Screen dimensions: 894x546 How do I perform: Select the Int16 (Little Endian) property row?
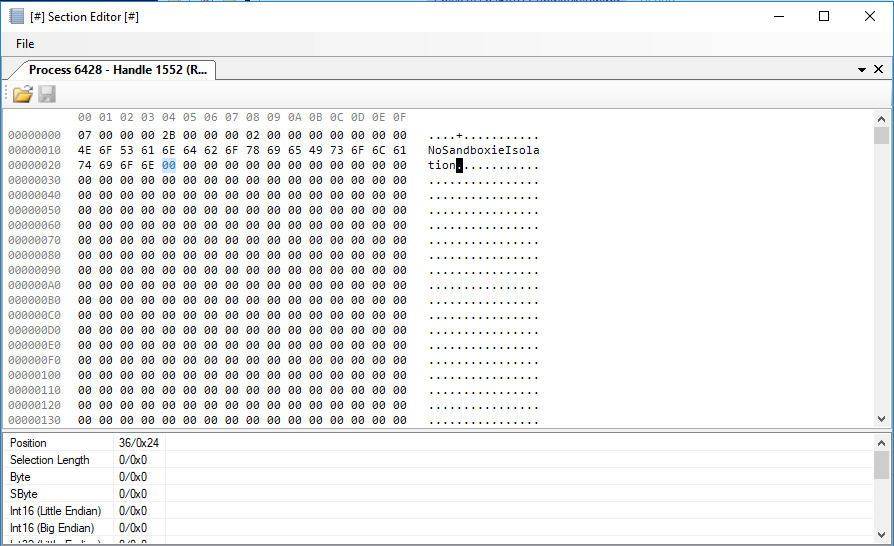[x=438, y=511]
